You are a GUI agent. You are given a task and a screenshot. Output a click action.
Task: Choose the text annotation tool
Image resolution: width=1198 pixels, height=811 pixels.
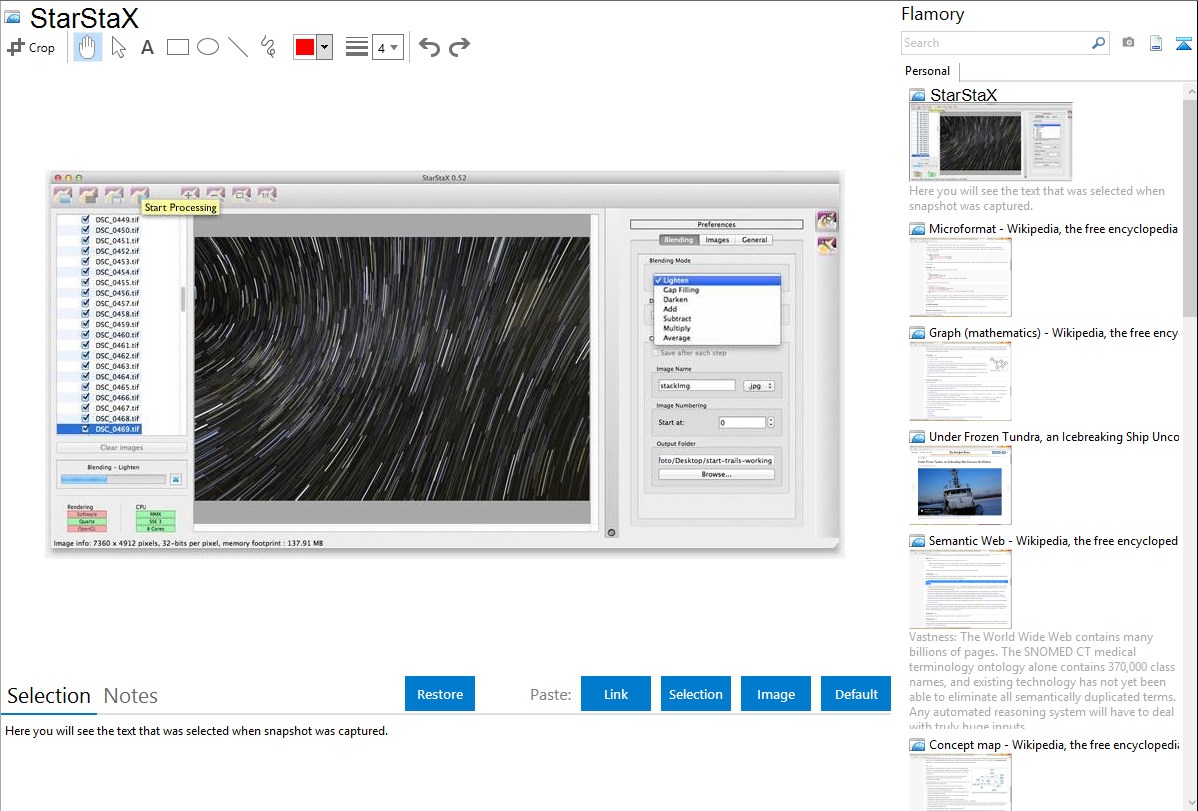(x=147, y=47)
